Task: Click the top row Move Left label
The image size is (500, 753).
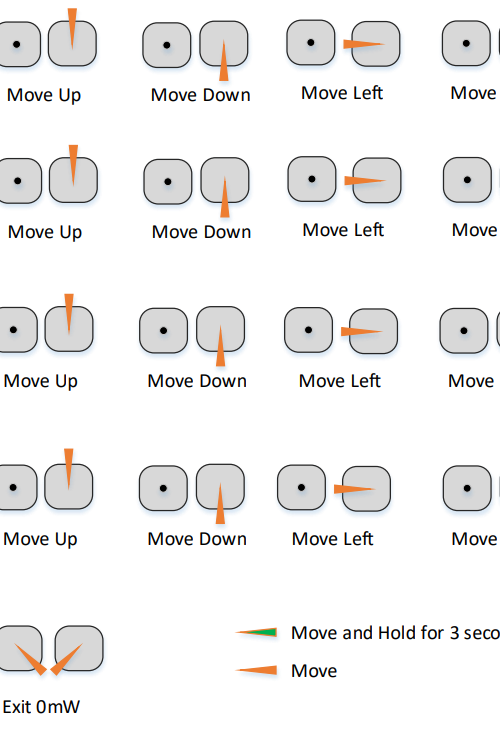Action: [342, 93]
